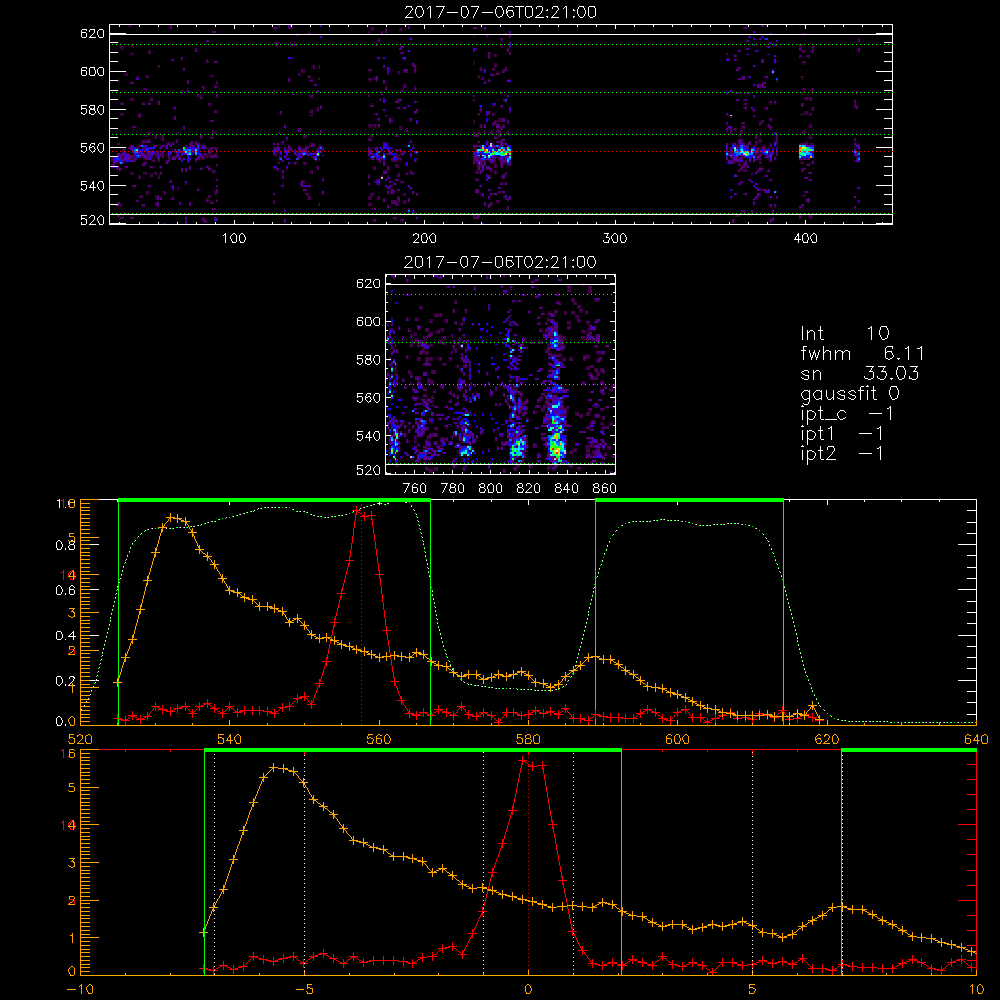The width and height of the screenshot is (1000, 1000).
Task: Click x-axis label -10 on bottom plot
Action: (x=80, y=990)
